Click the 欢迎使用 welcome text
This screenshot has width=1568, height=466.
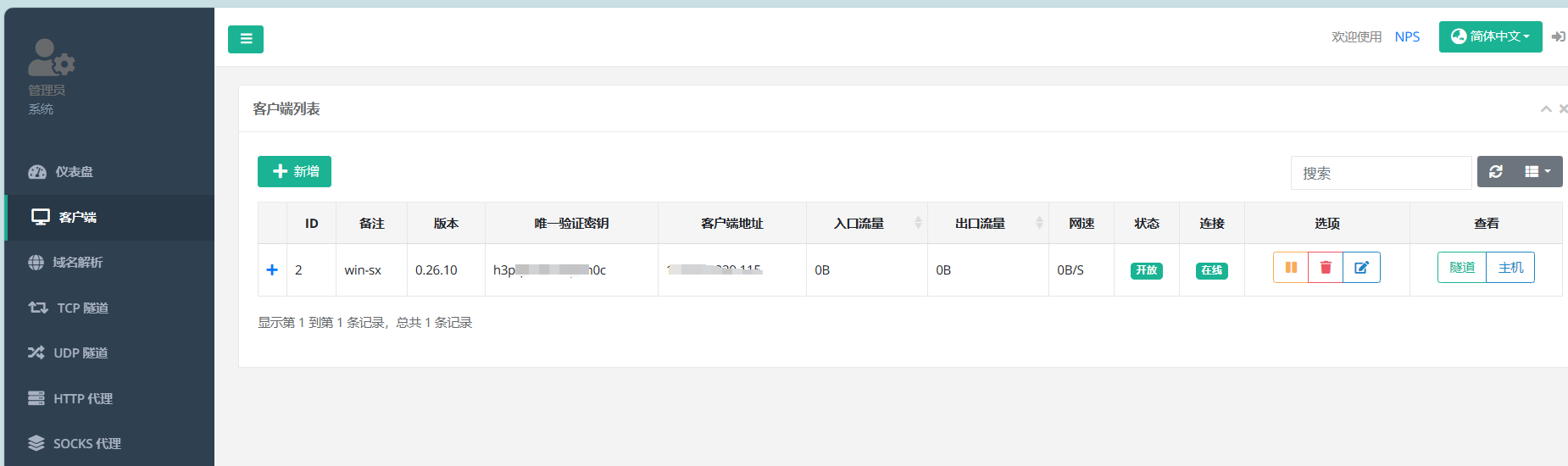(x=1356, y=37)
